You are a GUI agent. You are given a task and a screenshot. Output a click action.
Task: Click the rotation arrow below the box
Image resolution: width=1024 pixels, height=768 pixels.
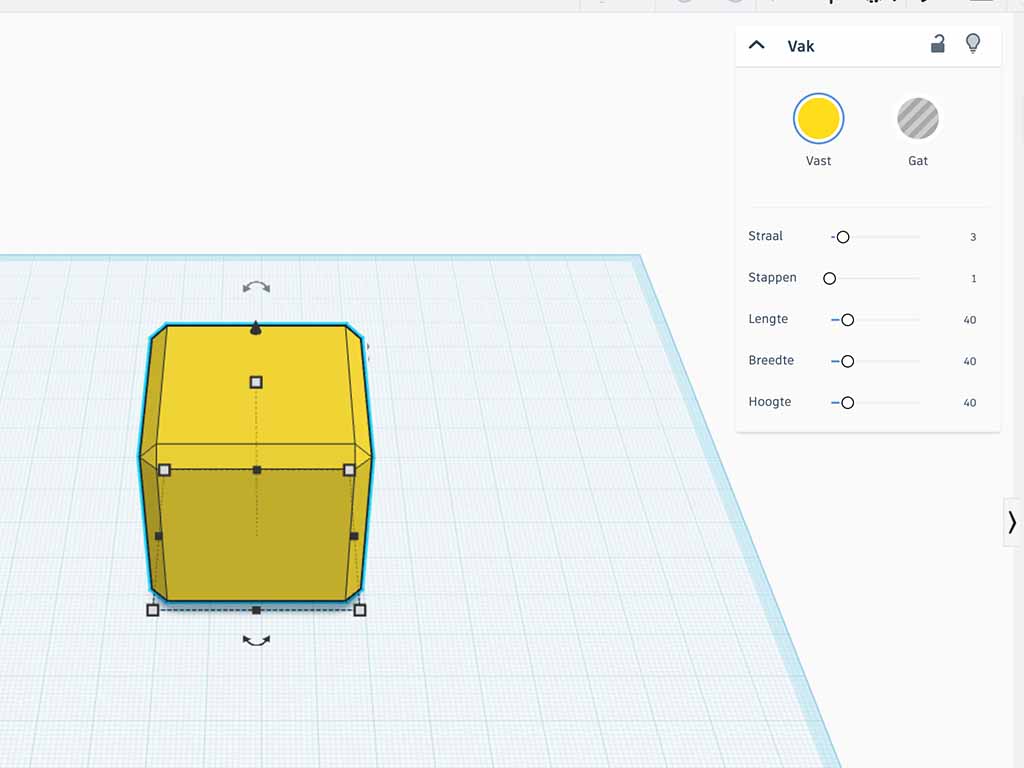(x=256, y=640)
